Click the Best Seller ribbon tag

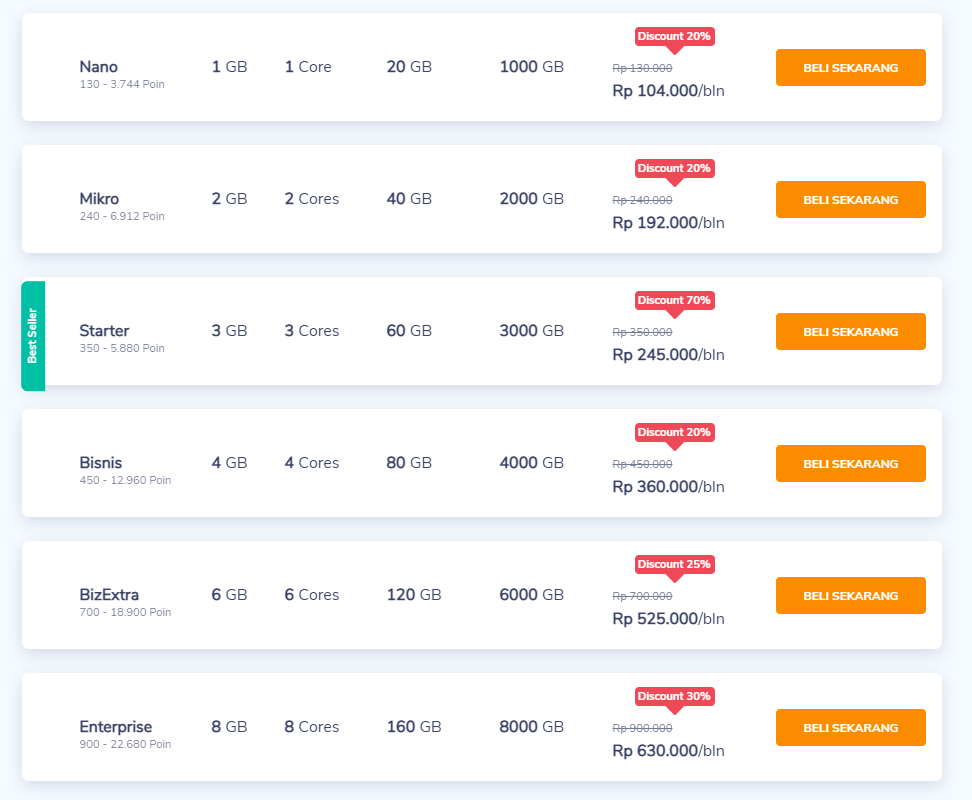click(33, 336)
